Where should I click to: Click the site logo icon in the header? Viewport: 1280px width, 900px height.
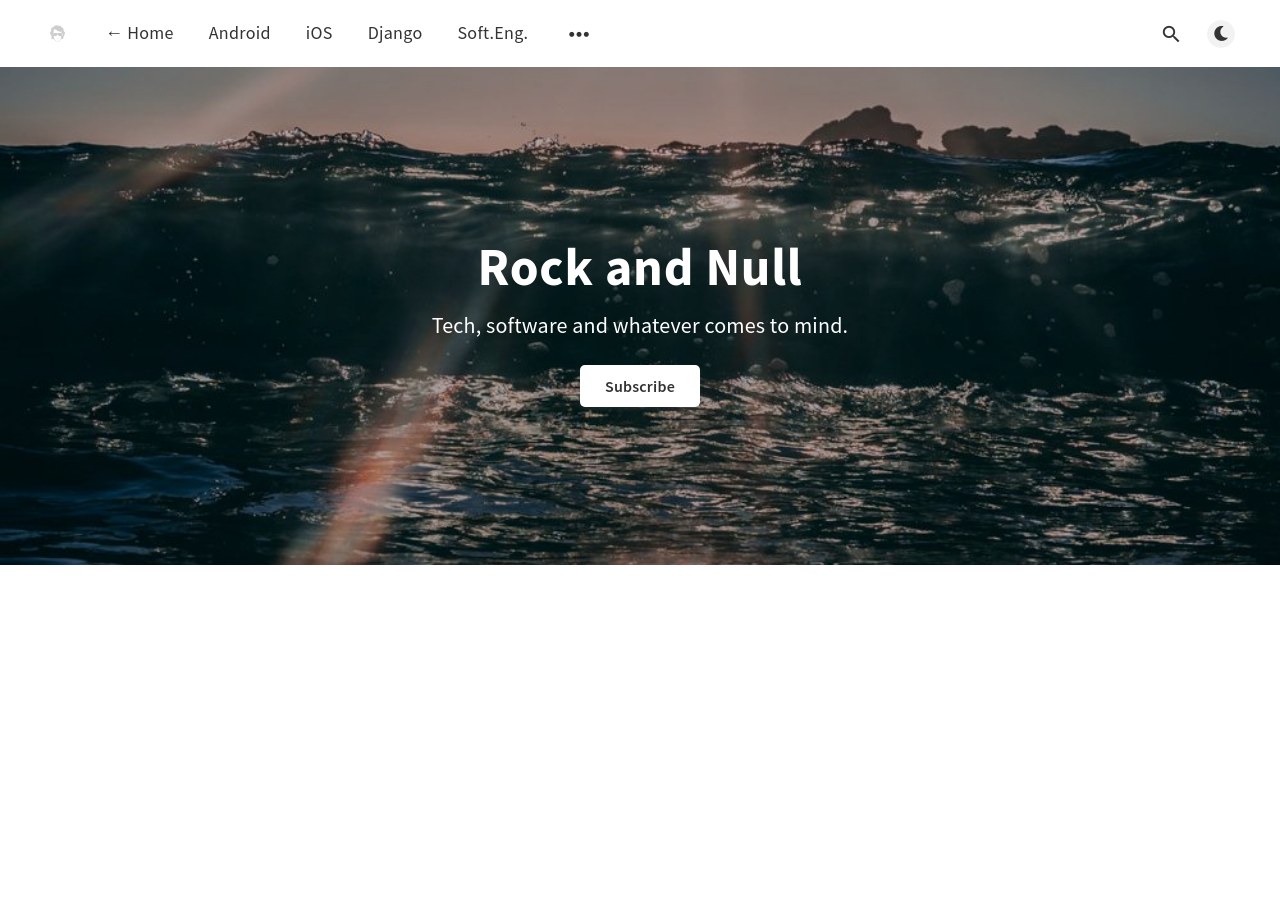pos(58,34)
